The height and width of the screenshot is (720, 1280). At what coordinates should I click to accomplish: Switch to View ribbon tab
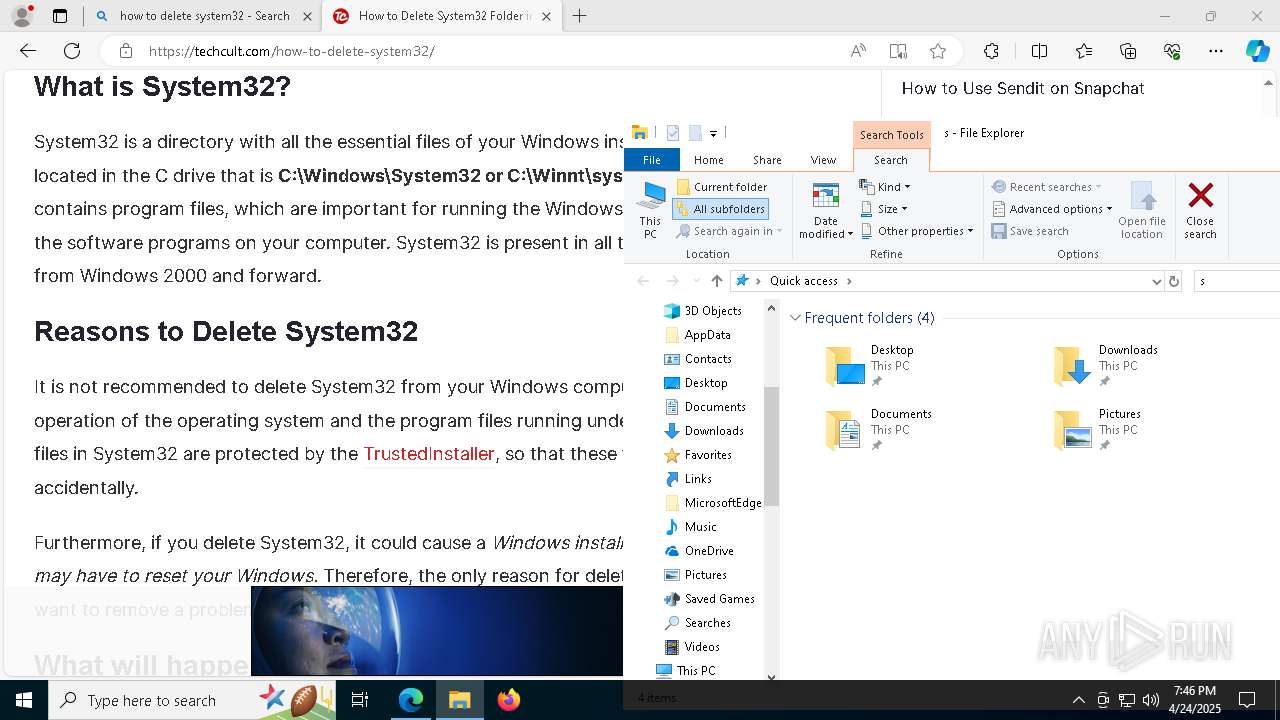click(823, 160)
